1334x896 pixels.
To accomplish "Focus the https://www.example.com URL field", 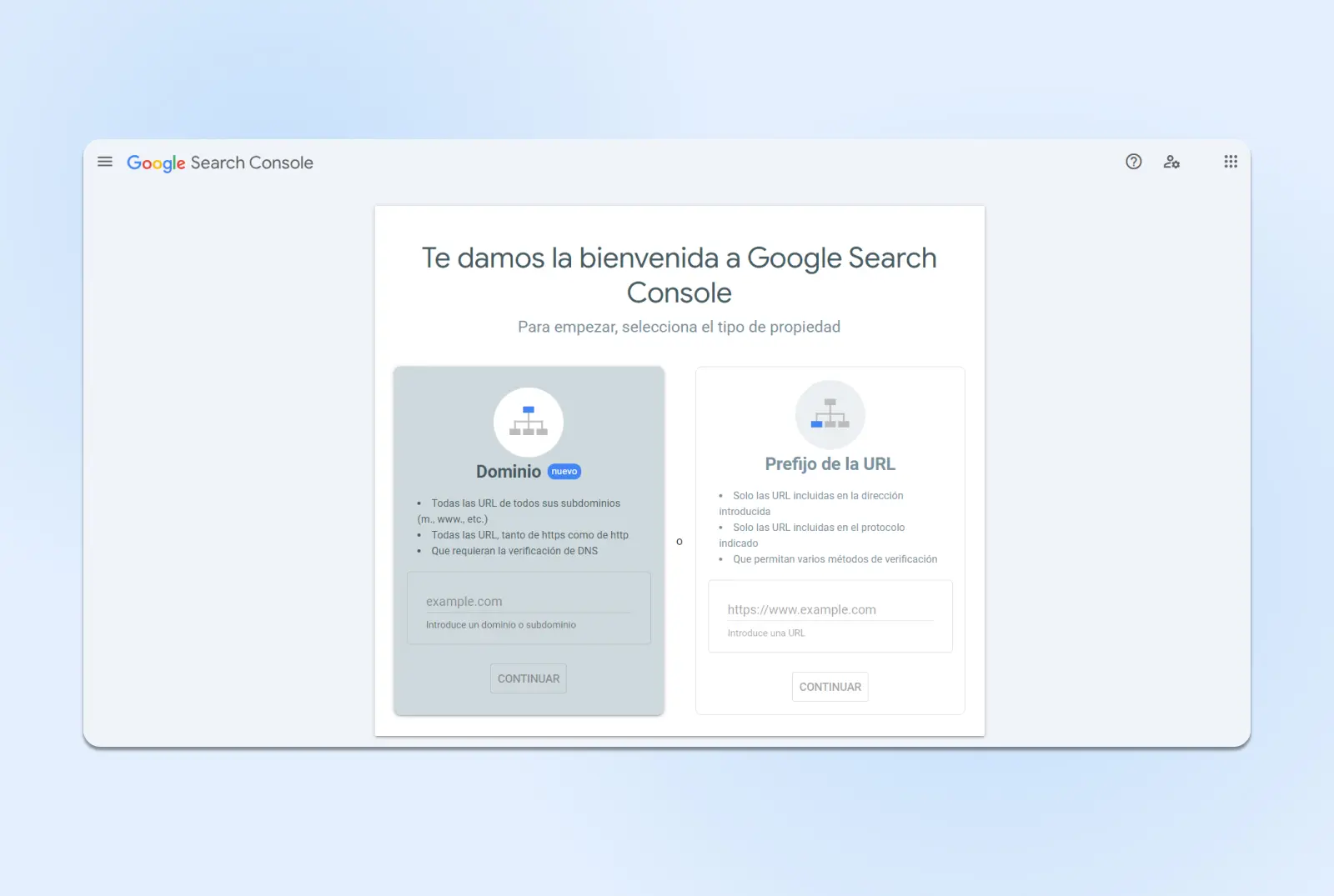I will tap(830, 610).
